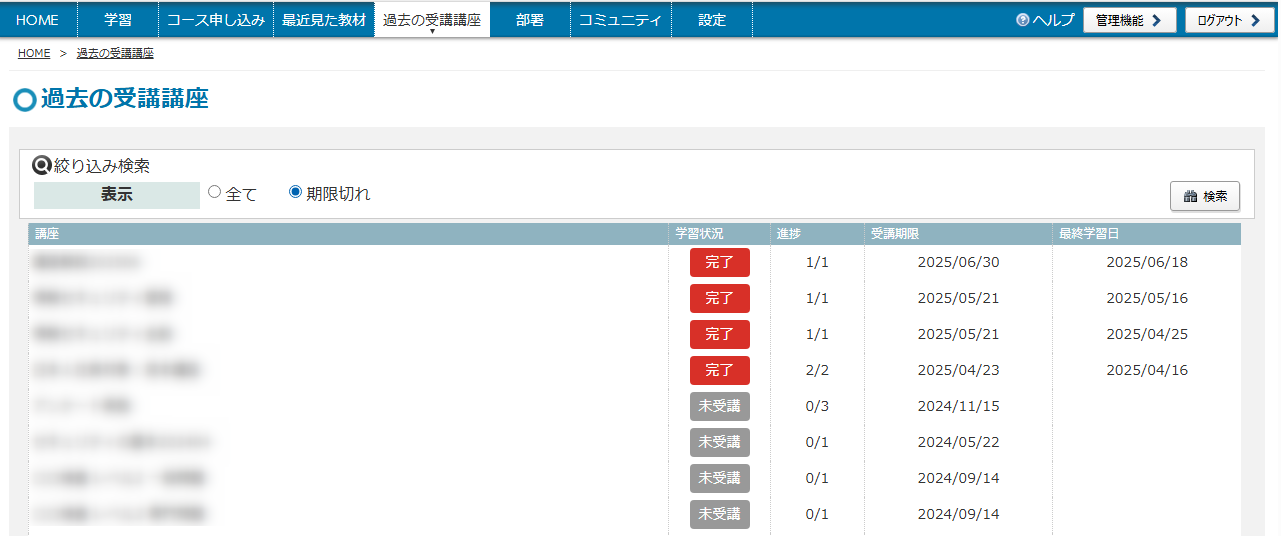Go to 最近見た教材 tab
This screenshot has height=536, width=1281.
[x=324, y=20]
